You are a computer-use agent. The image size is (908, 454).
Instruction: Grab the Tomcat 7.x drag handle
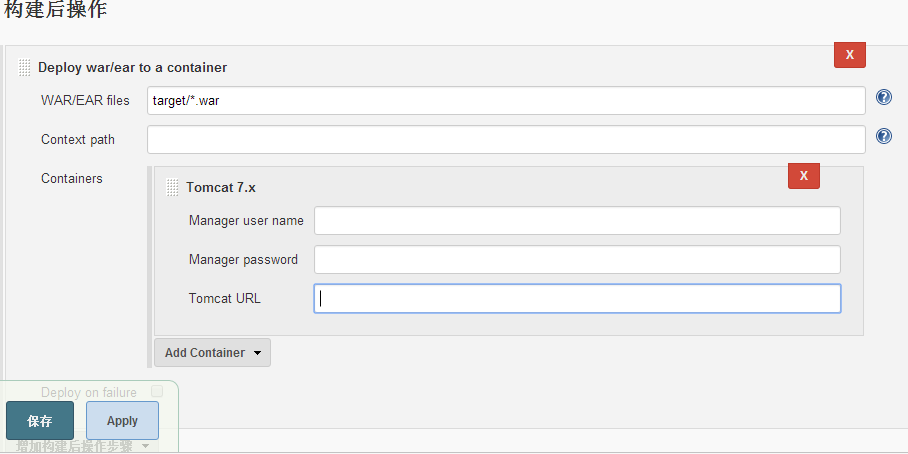point(173,187)
